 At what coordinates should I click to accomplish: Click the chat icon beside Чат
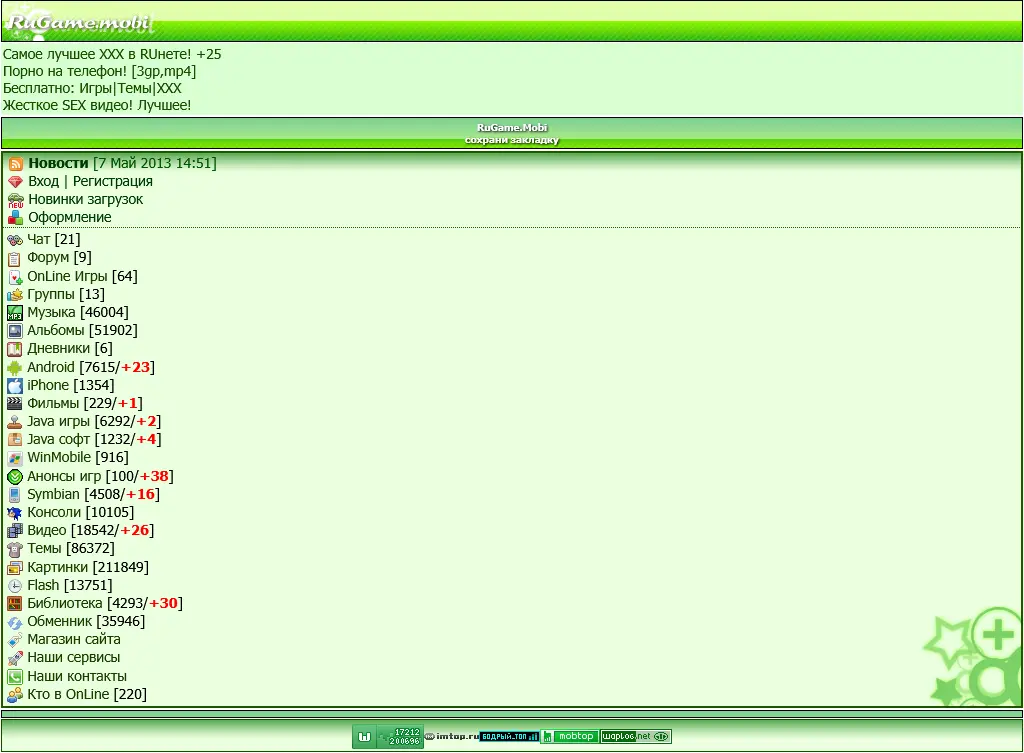click(14, 240)
